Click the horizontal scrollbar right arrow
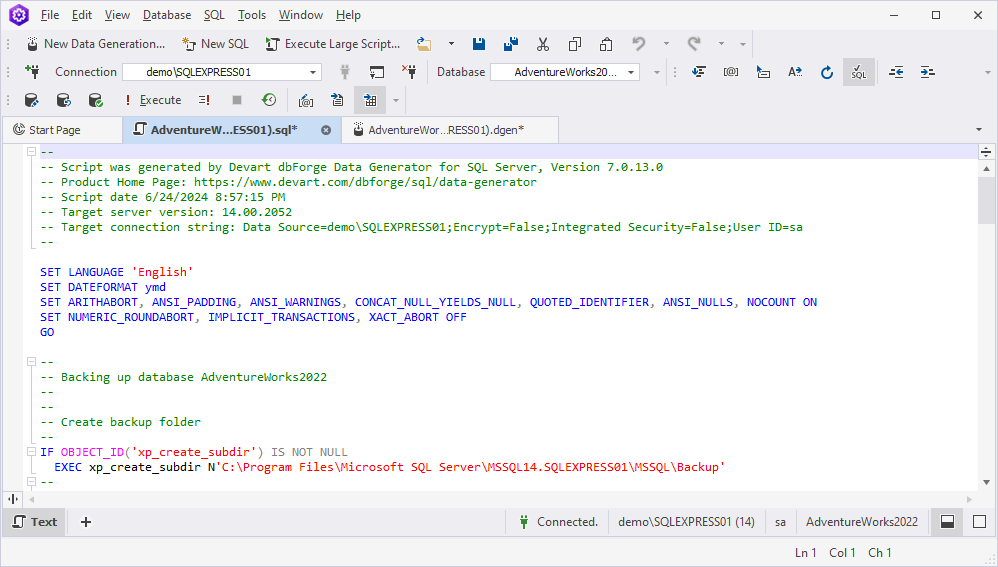The width and height of the screenshot is (998, 567). tap(969, 500)
